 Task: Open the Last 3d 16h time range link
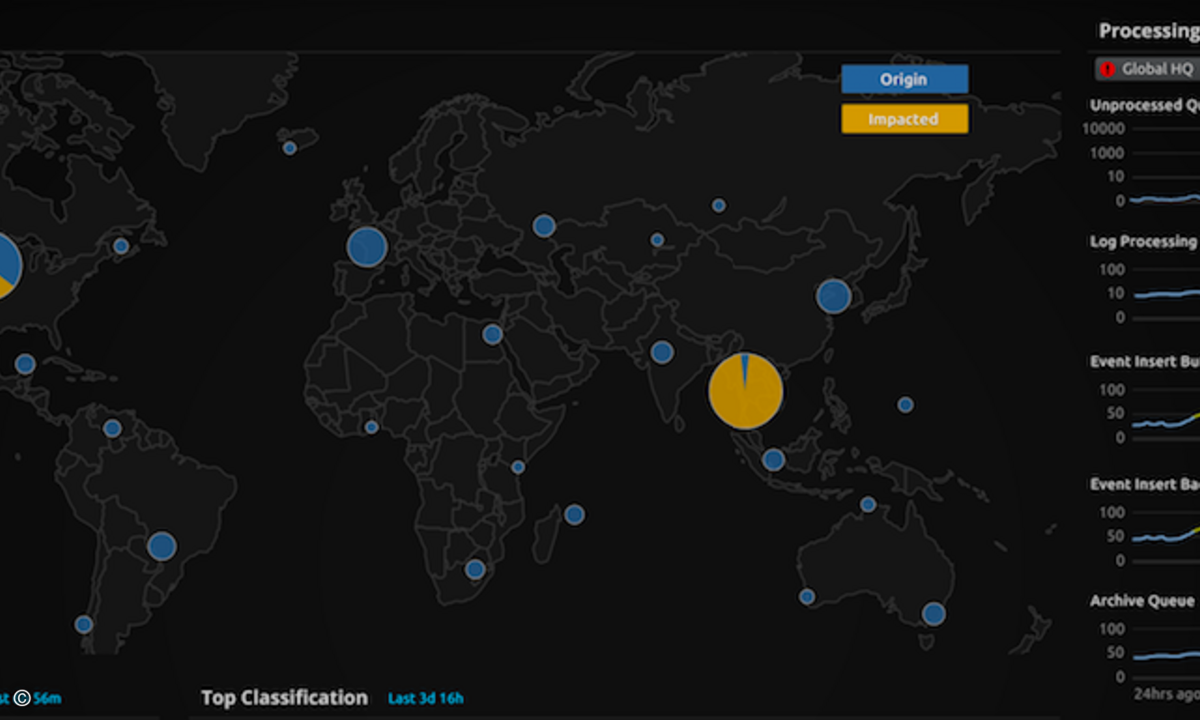(x=426, y=698)
